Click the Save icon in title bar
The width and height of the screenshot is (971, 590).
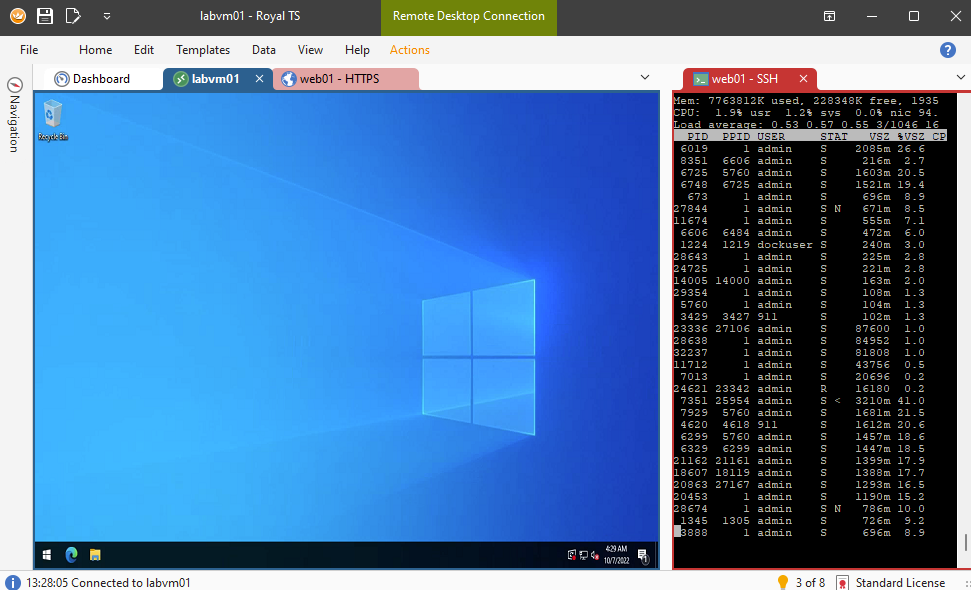(45, 16)
